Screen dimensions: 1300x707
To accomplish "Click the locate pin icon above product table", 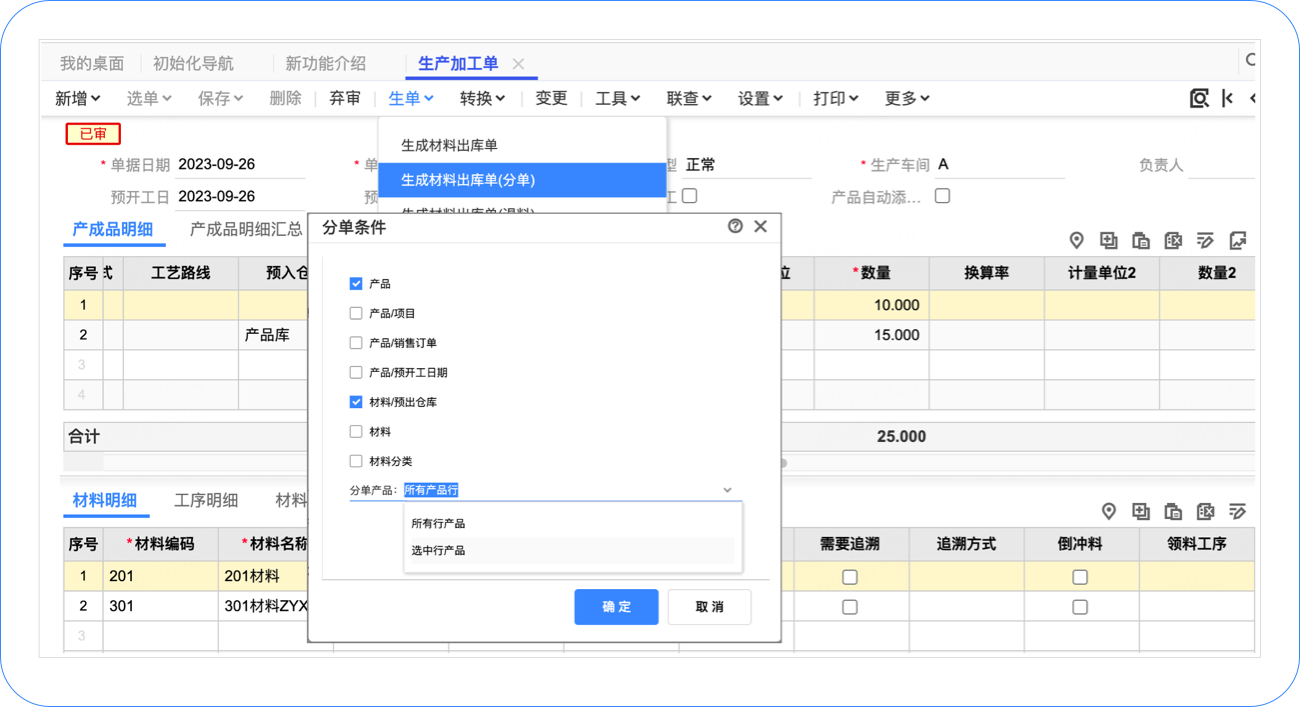I will [1076, 240].
